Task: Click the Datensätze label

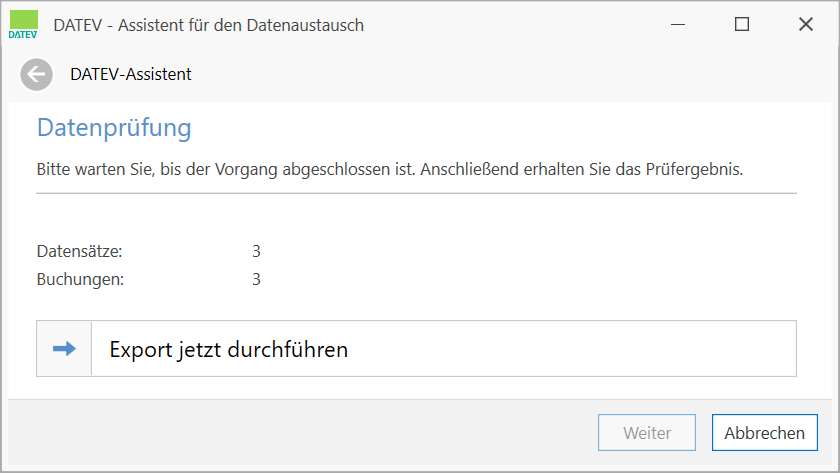Action: click(x=79, y=251)
